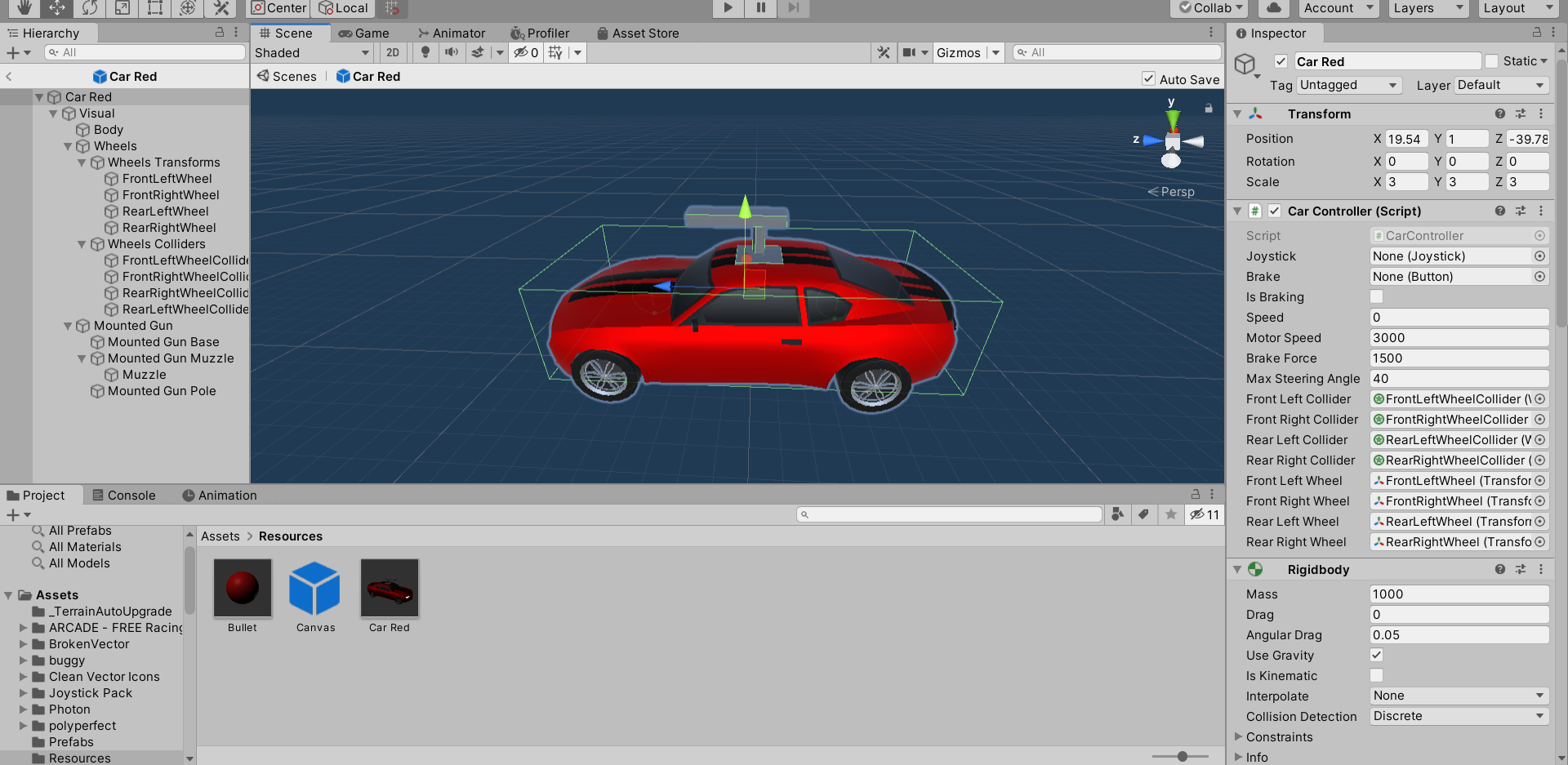Open Collision Detection dropdown
The width and height of the screenshot is (1568, 765).
tap(1459, 716)
